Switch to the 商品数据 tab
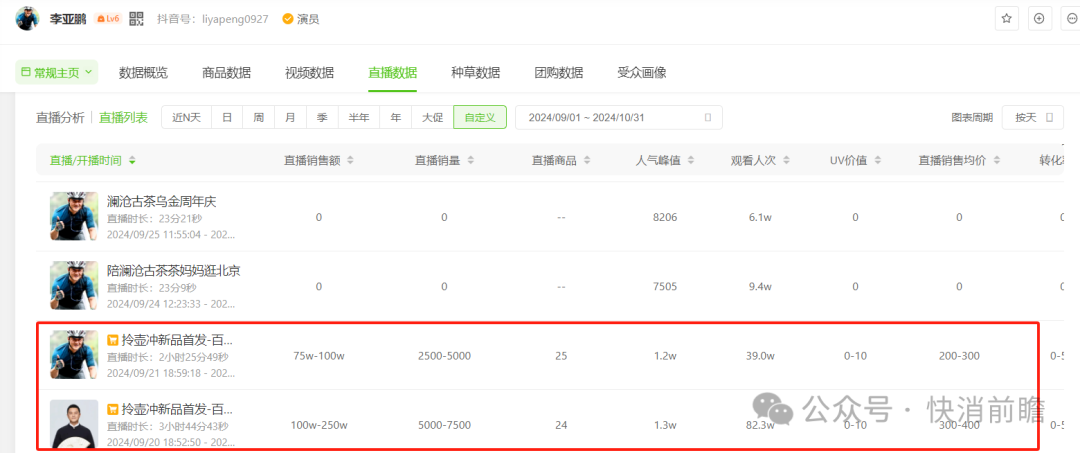Viewport: 1080px width, 453px height. pyautogui.click(x=227, y=72)
